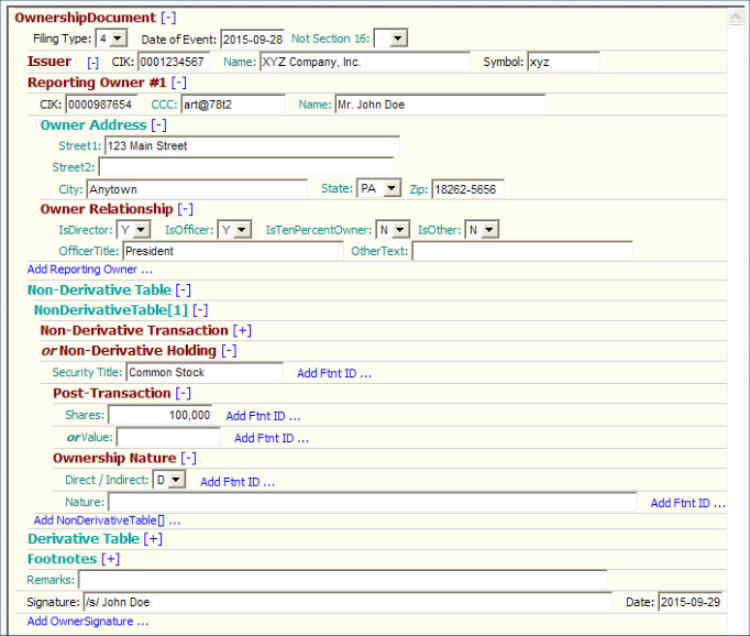Add Ftnt ID for Nature
Viewport: 750px width, 636px height.
pyautogui.click(x=688, y=503)
